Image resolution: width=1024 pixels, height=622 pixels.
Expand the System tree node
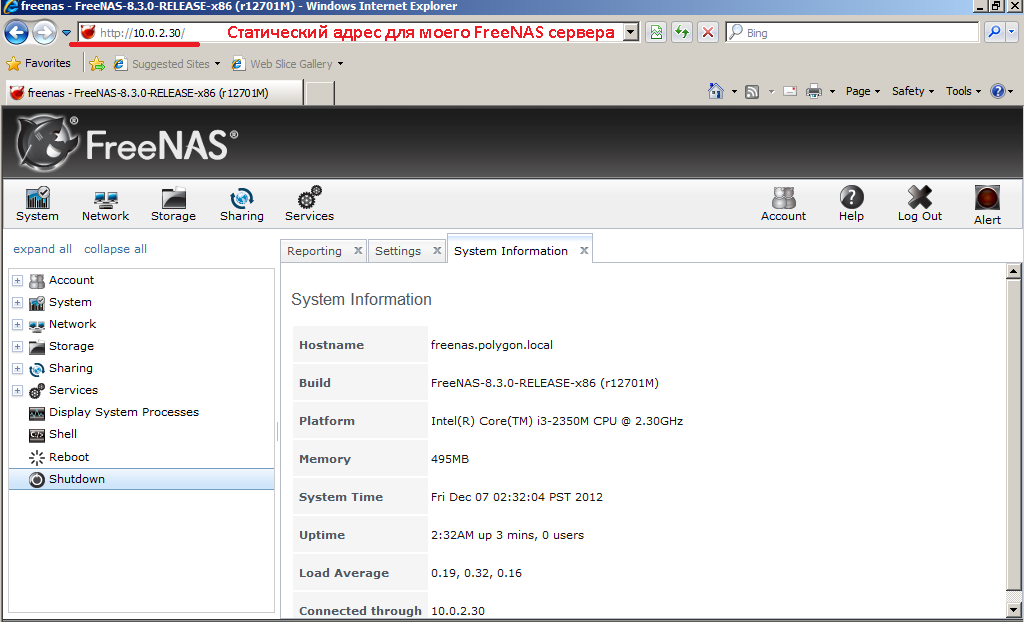tap(18, 303)
